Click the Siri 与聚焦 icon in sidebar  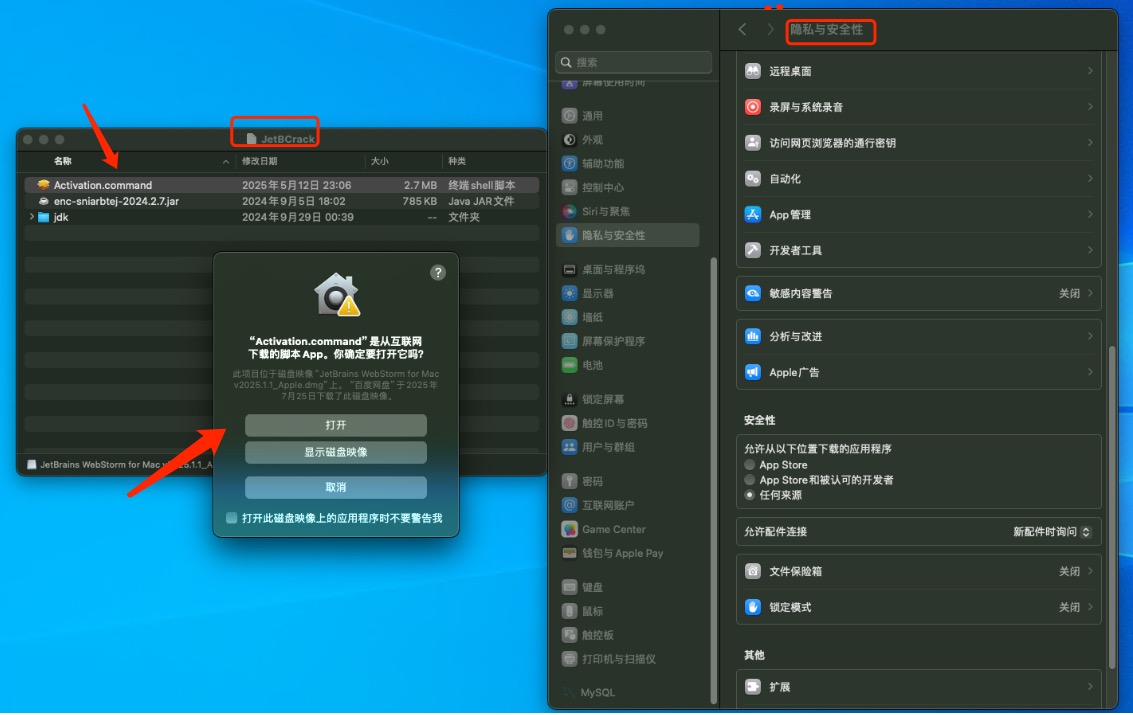click(569, 211)
